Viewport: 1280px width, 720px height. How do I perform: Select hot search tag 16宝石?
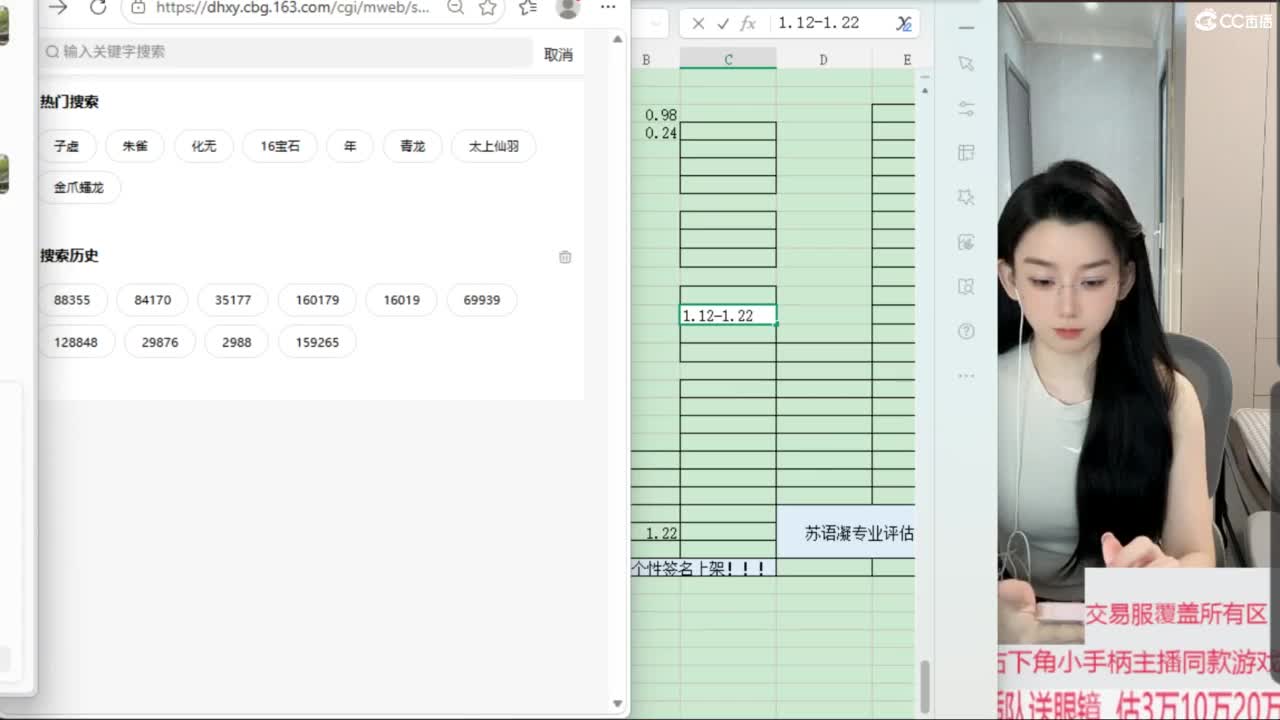pyautogui.click(x=280, y=146)
